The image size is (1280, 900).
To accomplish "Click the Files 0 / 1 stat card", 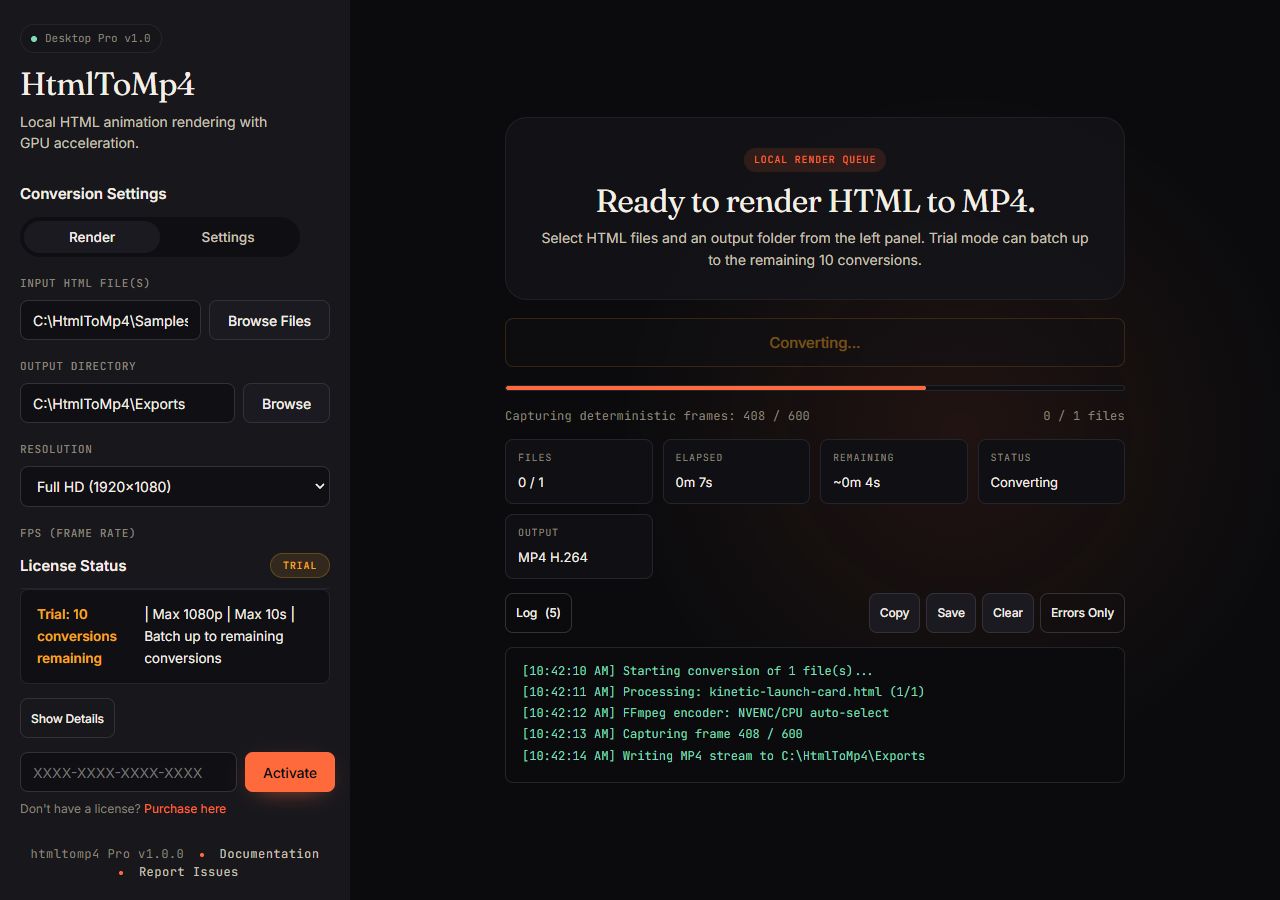I will [x=579, y=471].
